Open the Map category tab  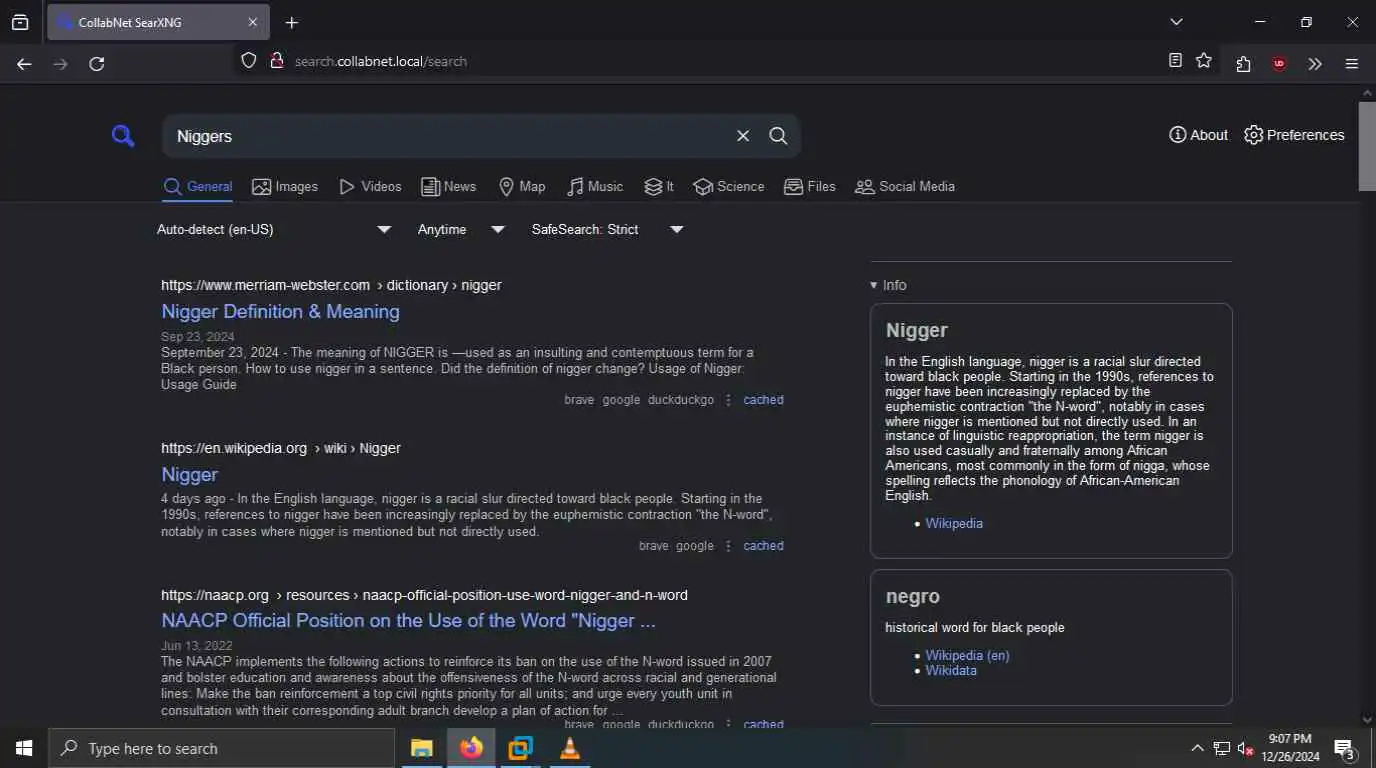(x=522, y=186)
